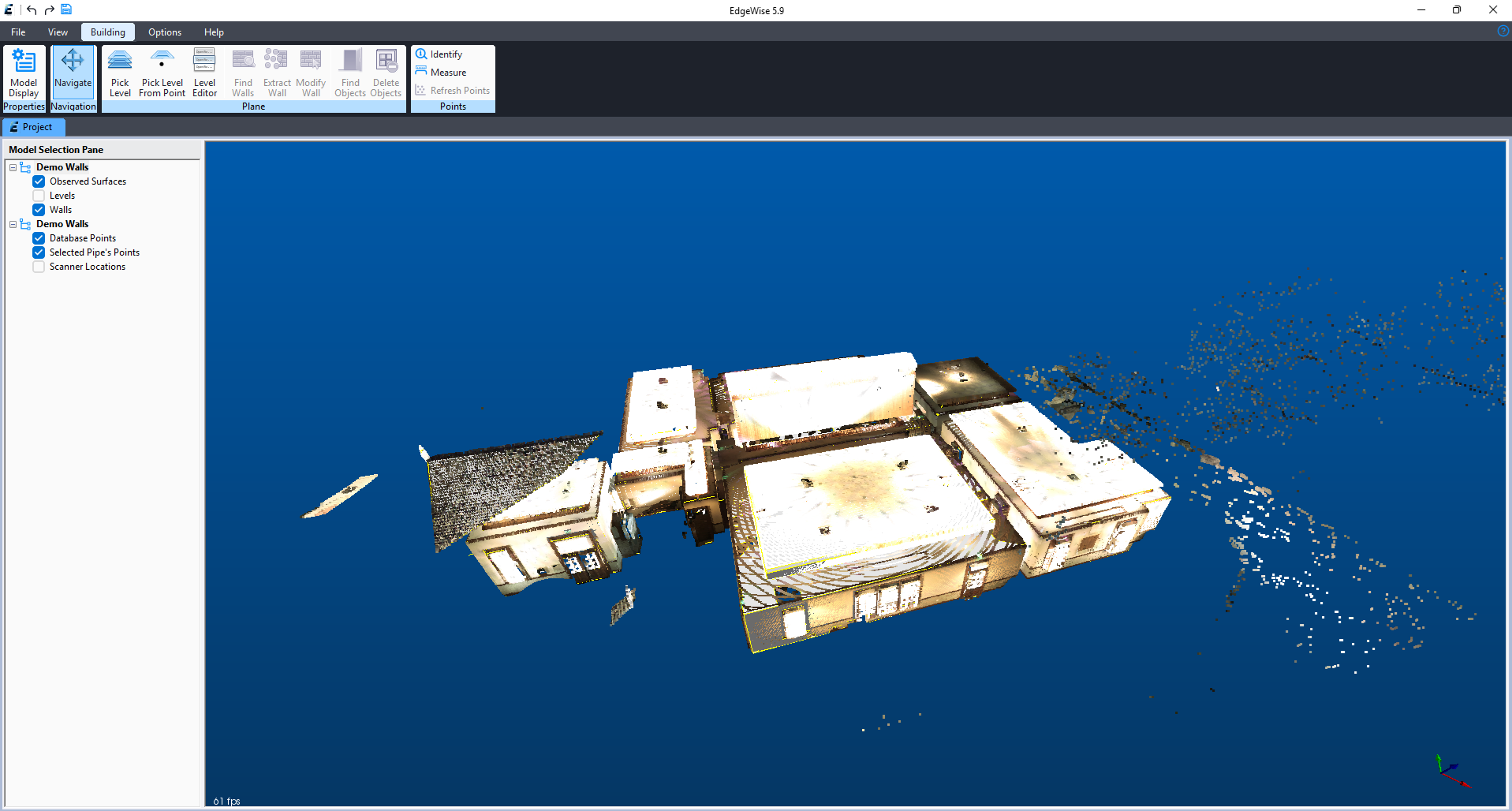Viewport: 1512px width, 811px height.
Task: Redo the last action
Action: 49,9
